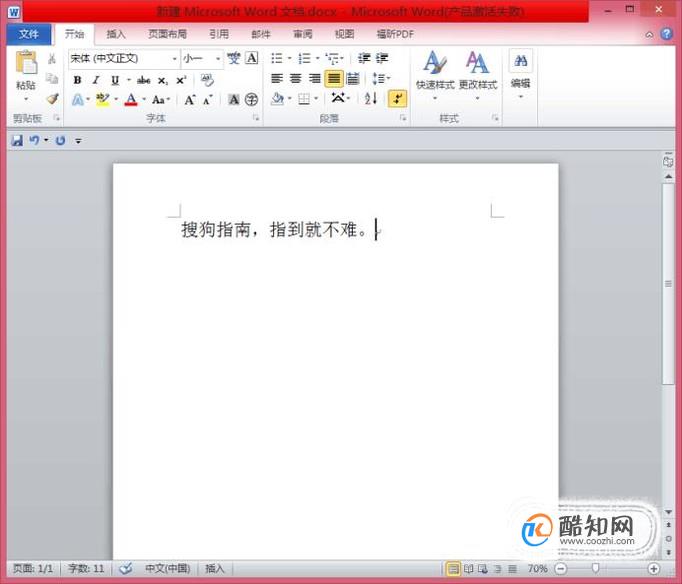The image size is (682, 584).
Task: Click in document text 搜狗指南
Action: [216, 230]
